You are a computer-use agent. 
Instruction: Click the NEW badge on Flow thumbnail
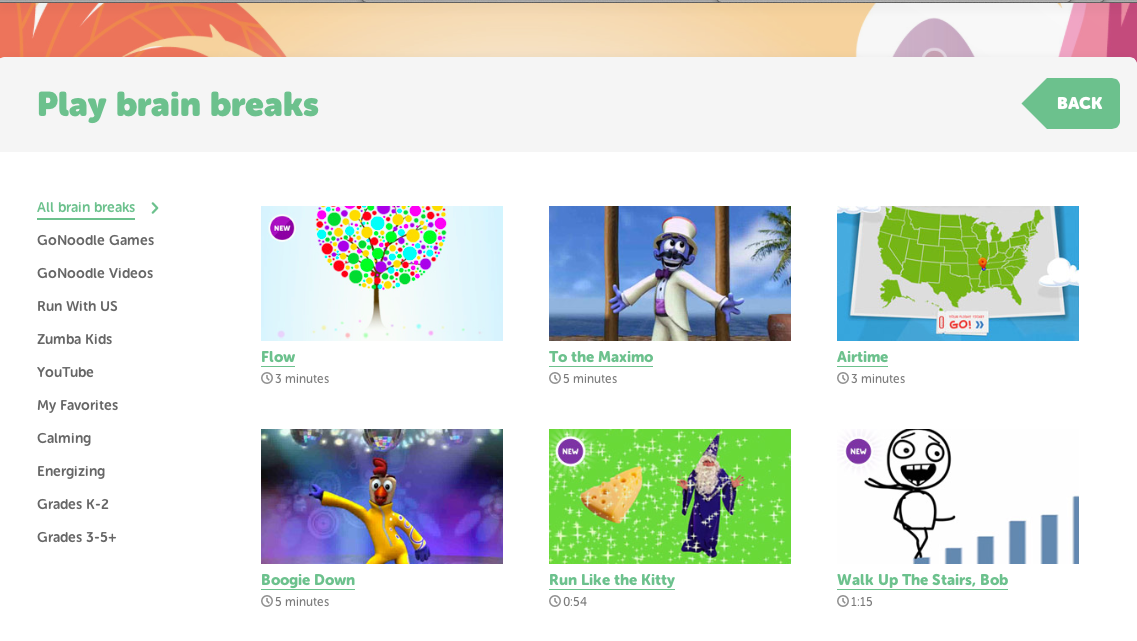pos(282,228)
